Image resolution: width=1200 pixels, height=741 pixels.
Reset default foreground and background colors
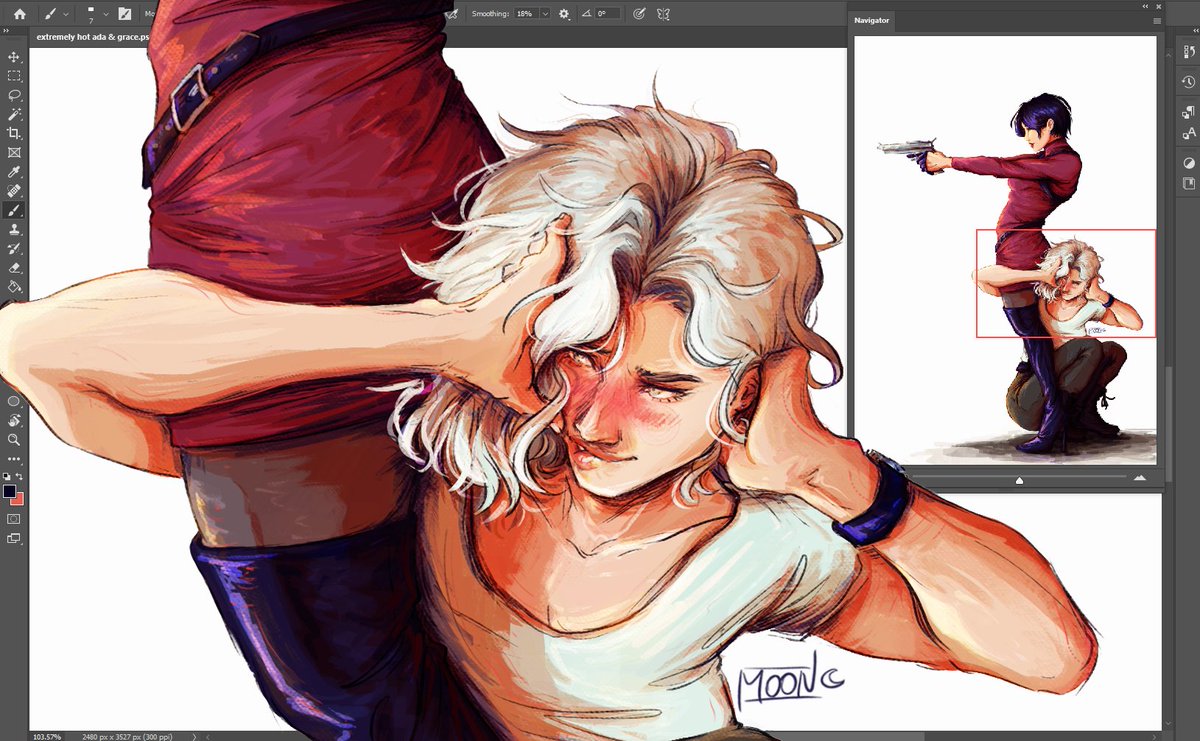[x=7, y=476]
